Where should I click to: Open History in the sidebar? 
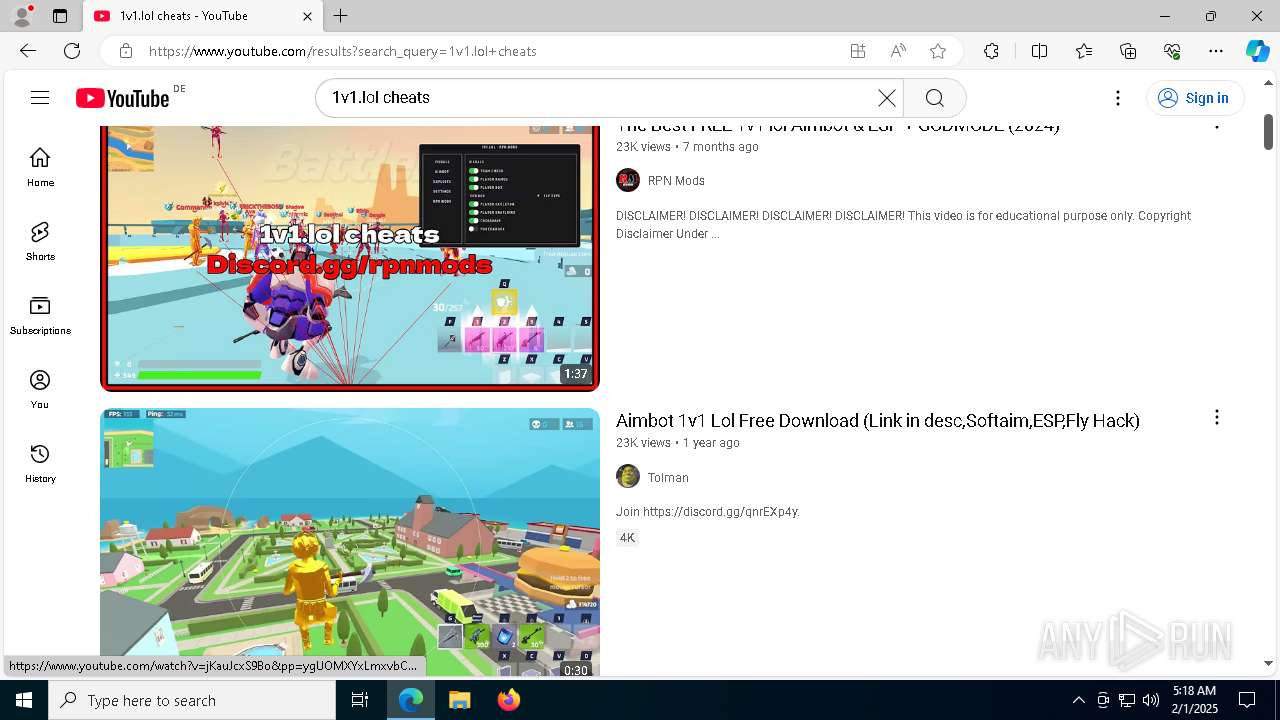pos(40,463)
